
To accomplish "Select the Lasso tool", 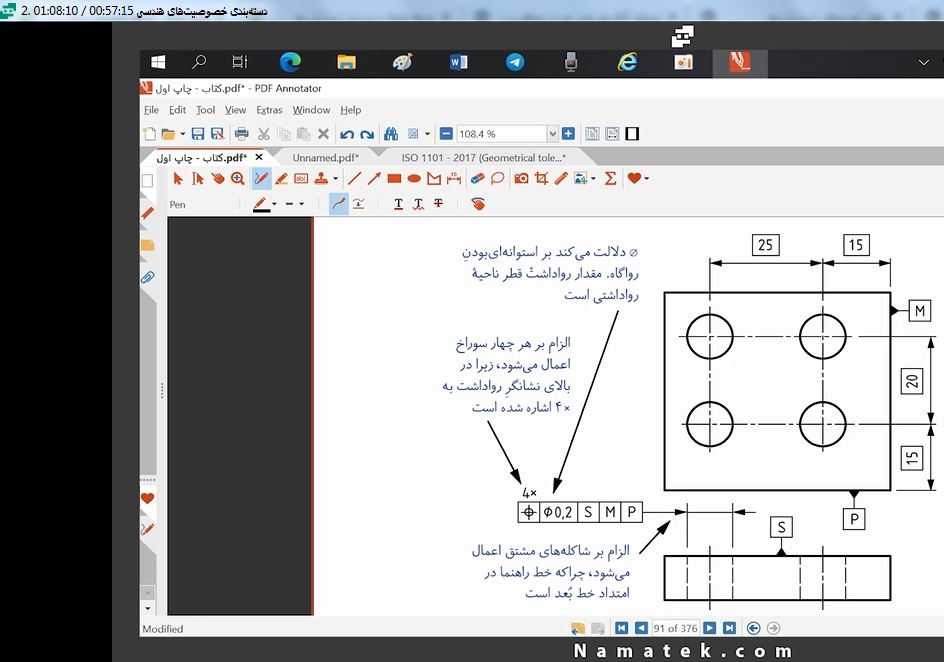I will pyautogui.click(x=497, y=178).
